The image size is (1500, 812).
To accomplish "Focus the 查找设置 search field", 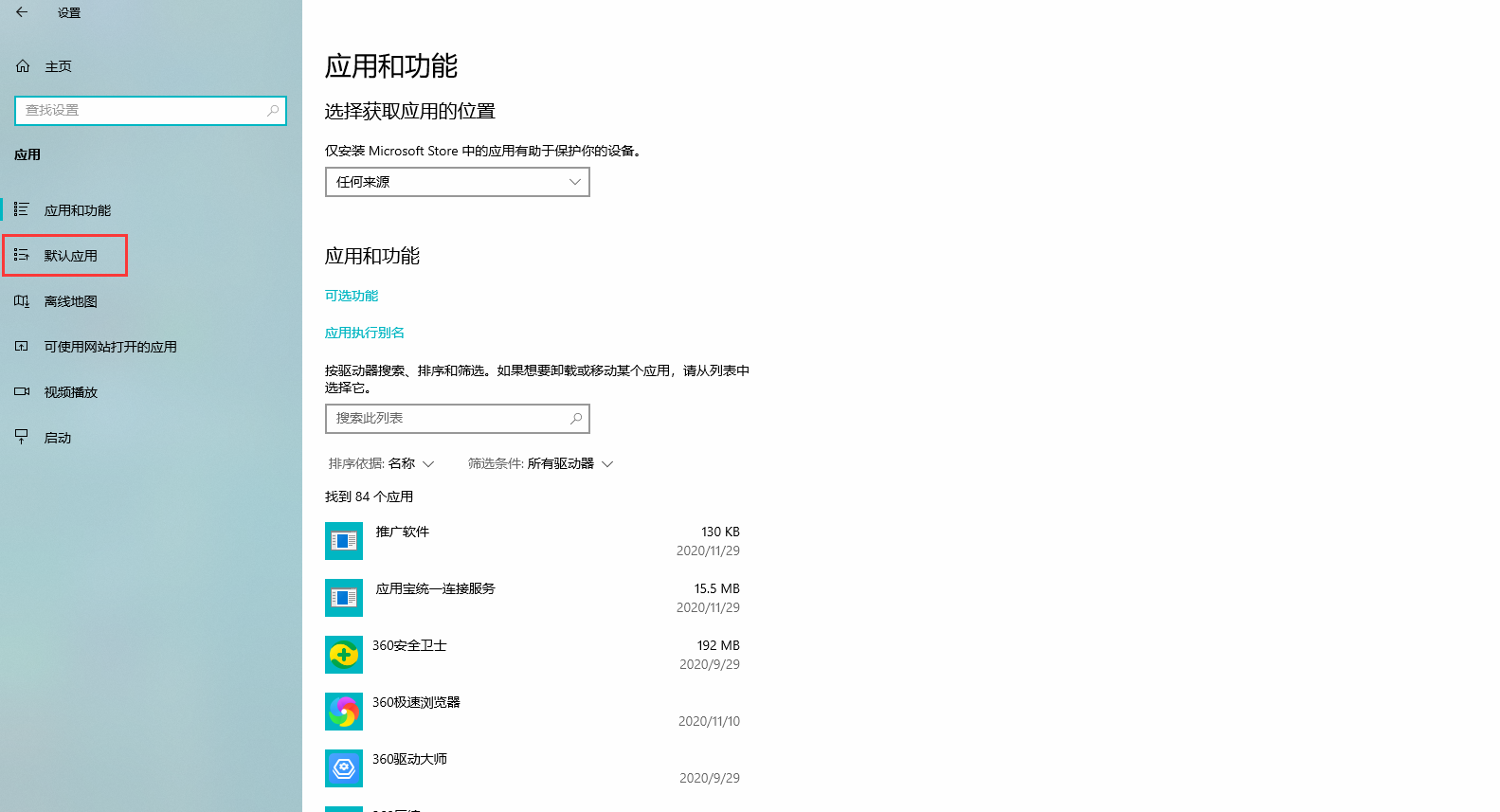I will (151, 111).
